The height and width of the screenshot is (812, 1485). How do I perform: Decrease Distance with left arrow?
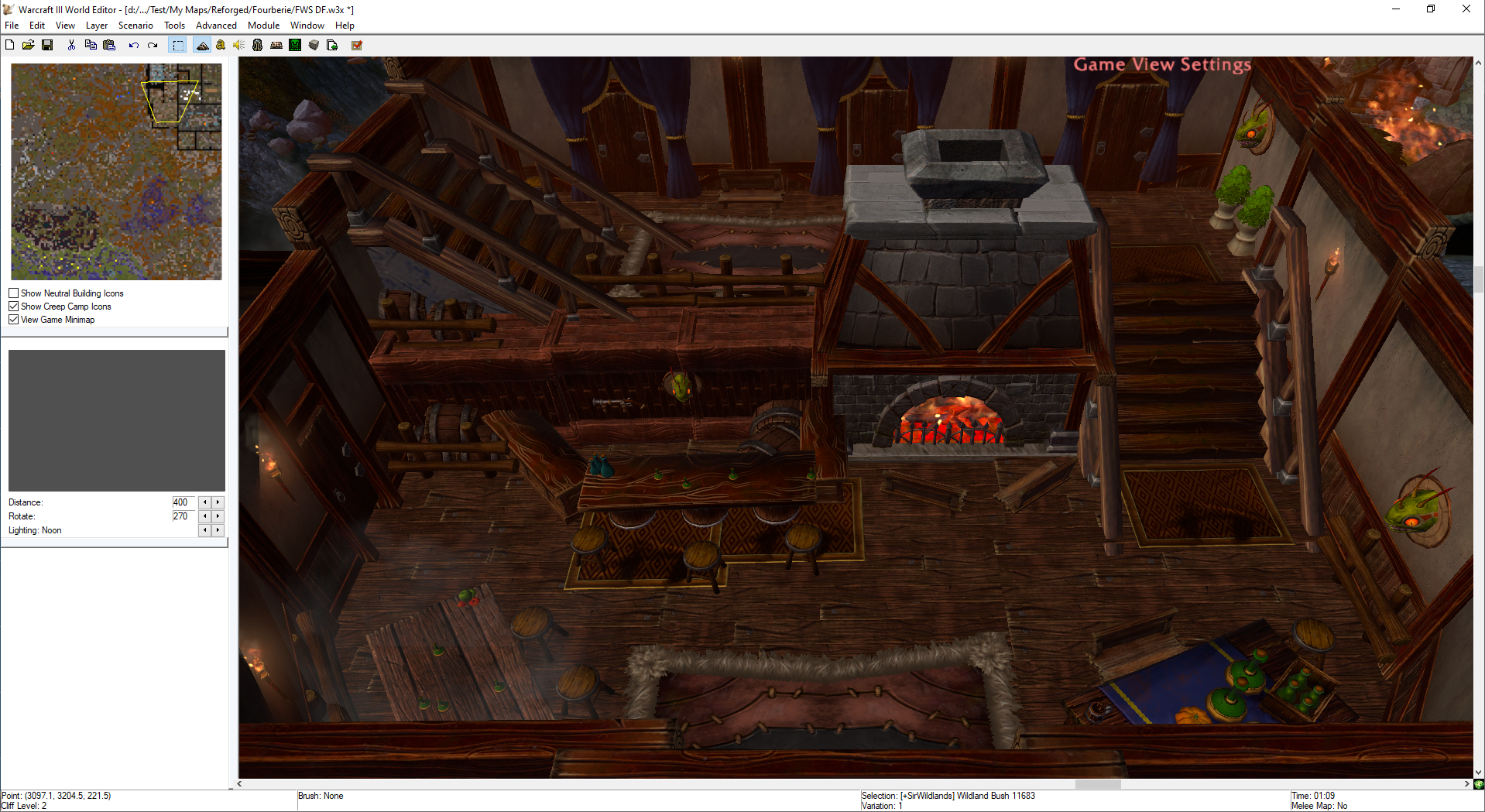(x=205, y=502)
